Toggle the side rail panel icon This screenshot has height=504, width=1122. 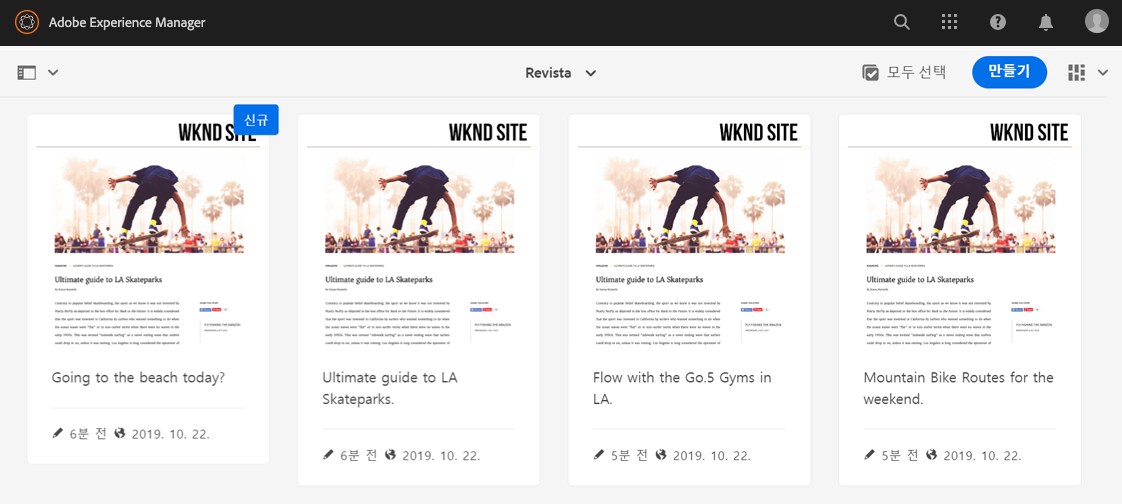pyautogui.click(x=26, y=72)
